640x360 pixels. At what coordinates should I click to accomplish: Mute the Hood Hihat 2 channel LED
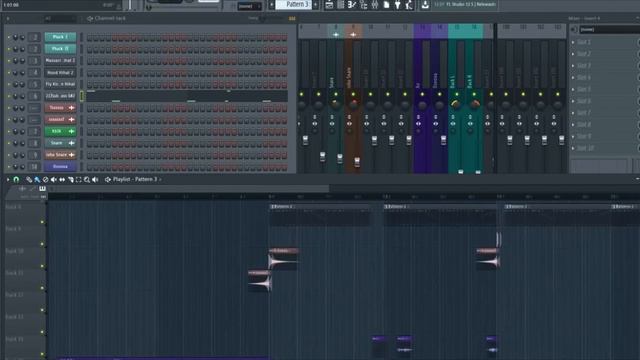click(9, 73)
